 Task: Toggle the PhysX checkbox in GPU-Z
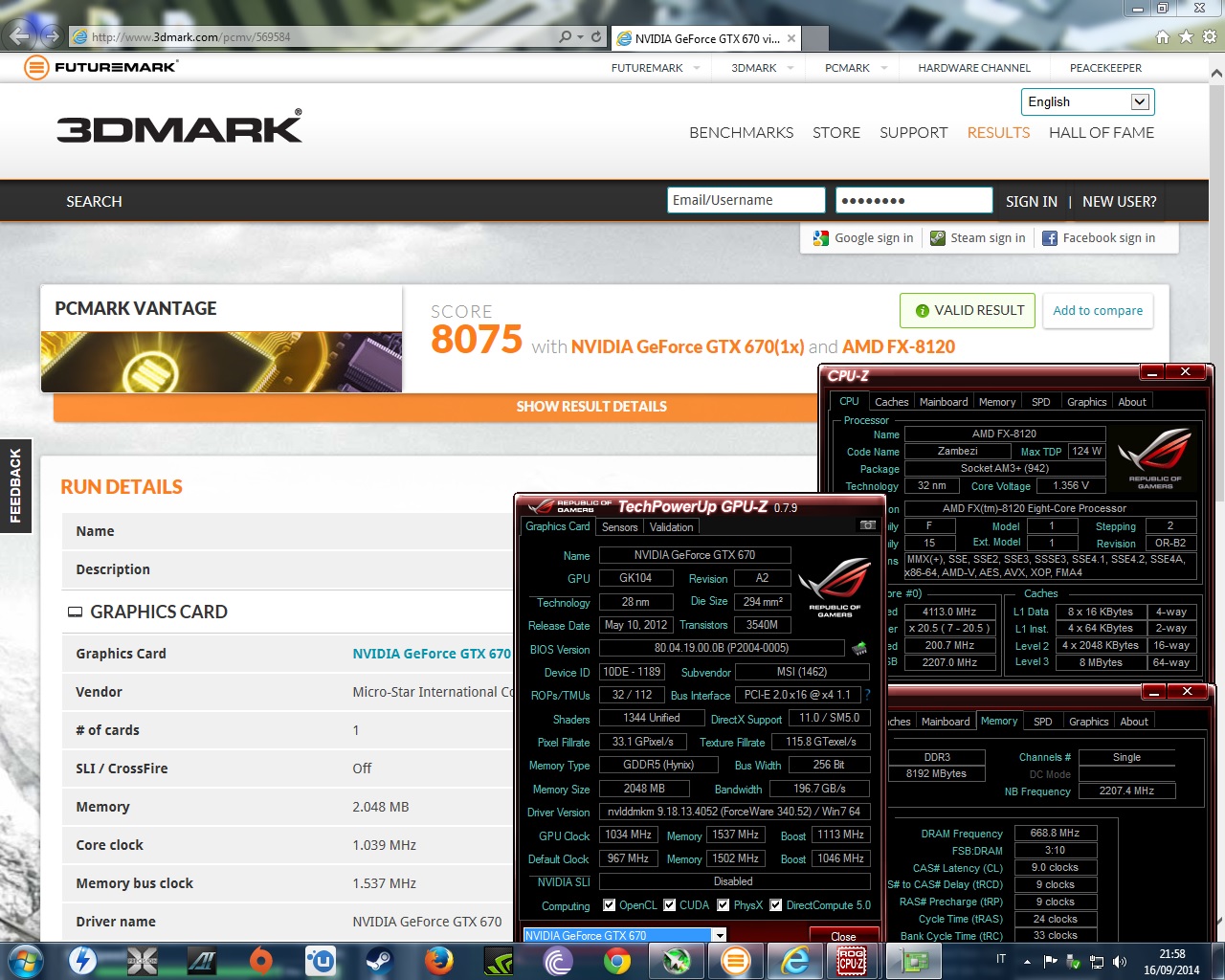pyautogui.click(x=724, y=904)
